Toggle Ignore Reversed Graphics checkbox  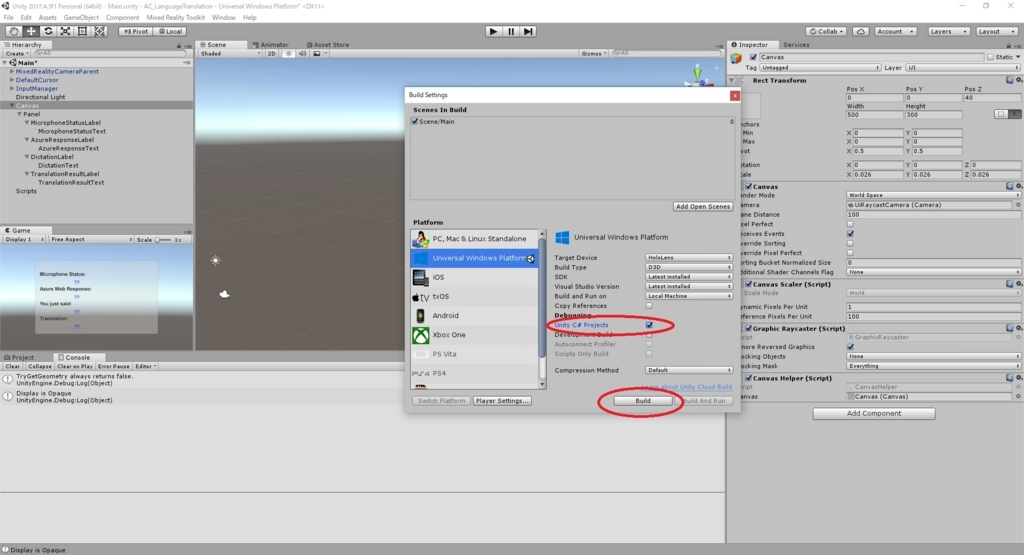click(x=850, y=347)
